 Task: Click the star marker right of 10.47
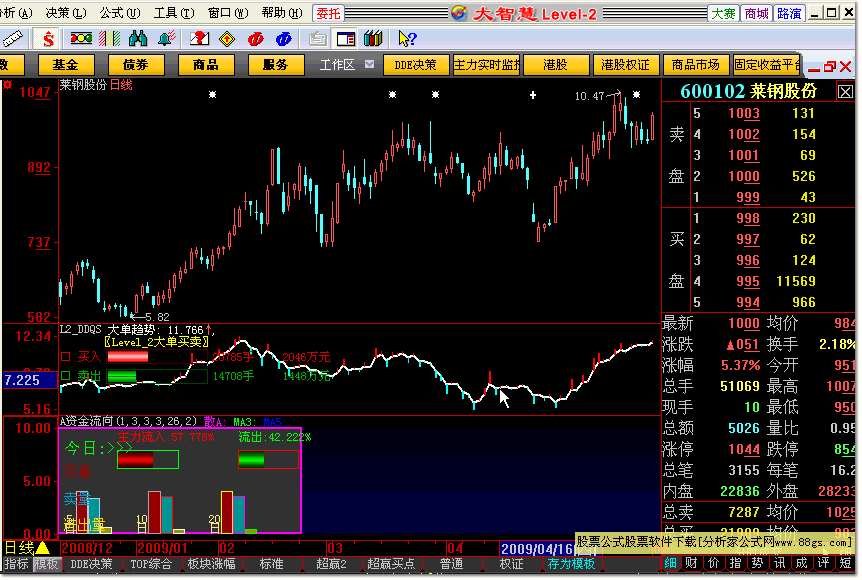point(636,95)
